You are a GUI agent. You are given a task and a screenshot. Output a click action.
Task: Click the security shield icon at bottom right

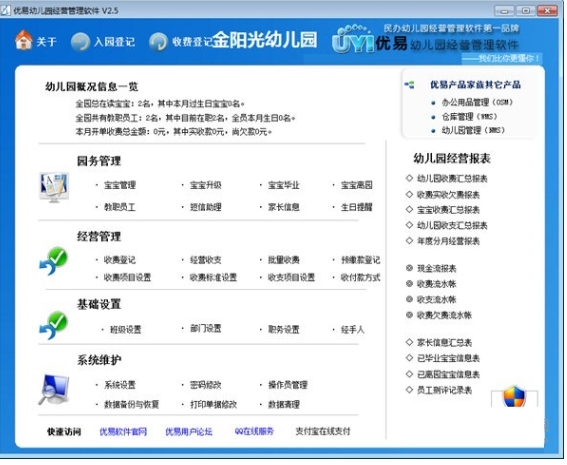pyautogui.click(x=514, y=397)
